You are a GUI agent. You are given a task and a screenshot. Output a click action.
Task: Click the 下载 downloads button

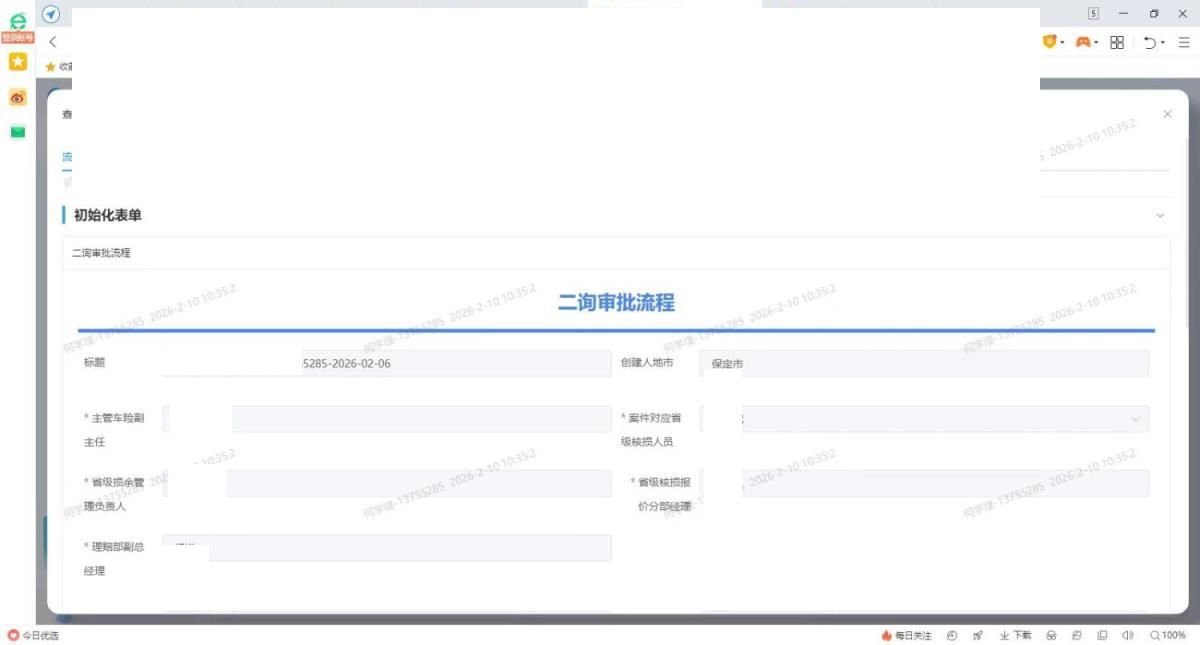pos(1015,635)
